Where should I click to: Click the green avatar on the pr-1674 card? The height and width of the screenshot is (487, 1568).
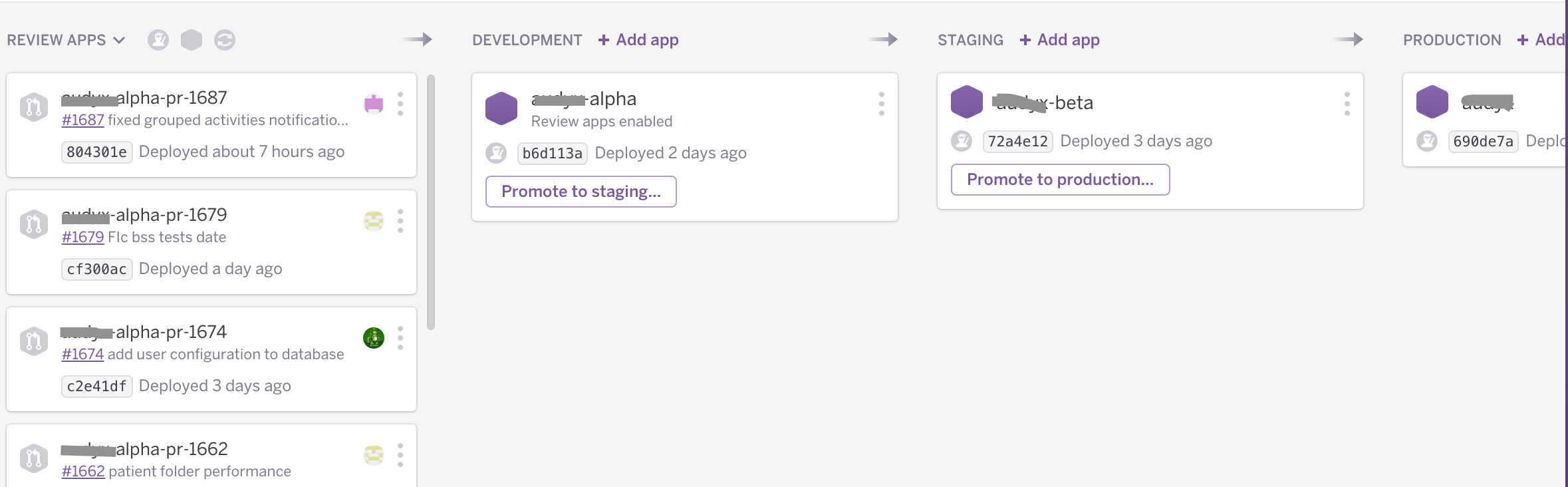coord(374,339)
